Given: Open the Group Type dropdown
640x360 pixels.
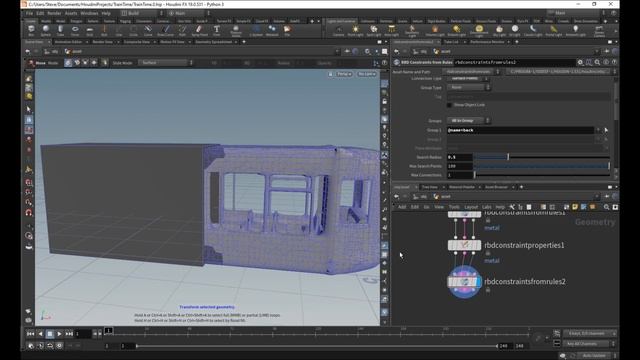Looking at the screenshot, I should [x=469, y=87].
